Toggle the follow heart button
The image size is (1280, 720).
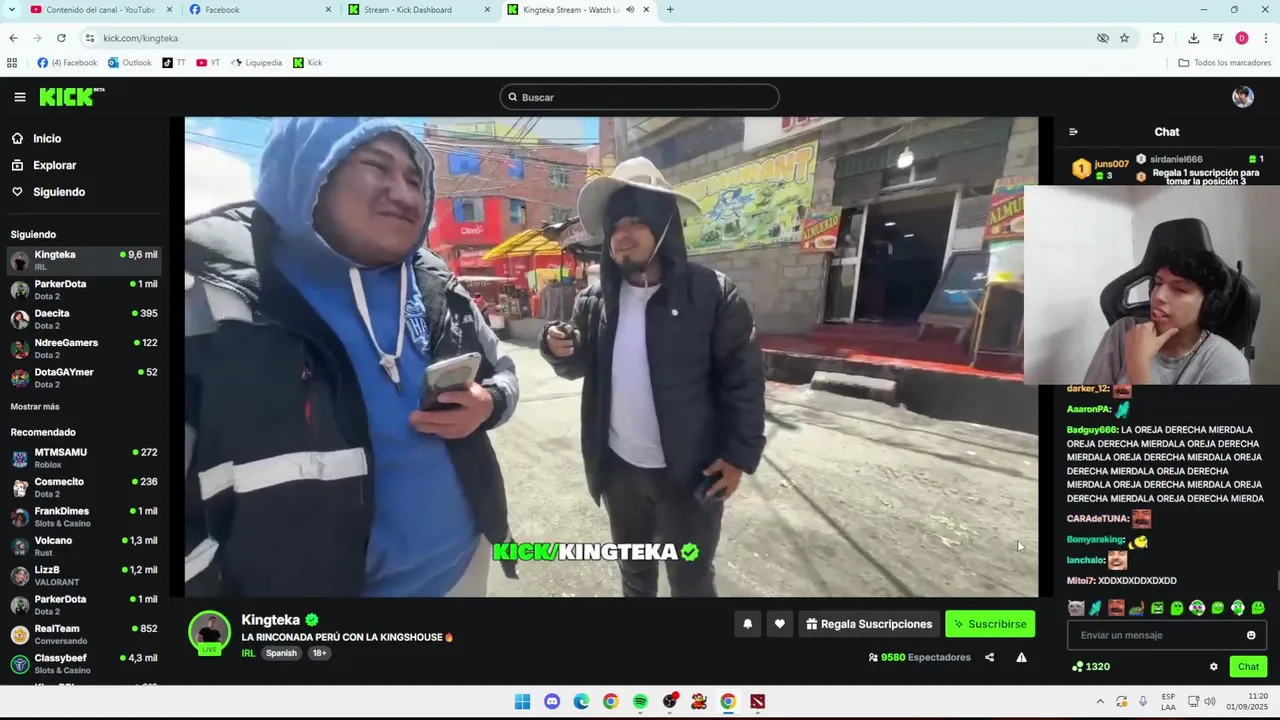779,624
